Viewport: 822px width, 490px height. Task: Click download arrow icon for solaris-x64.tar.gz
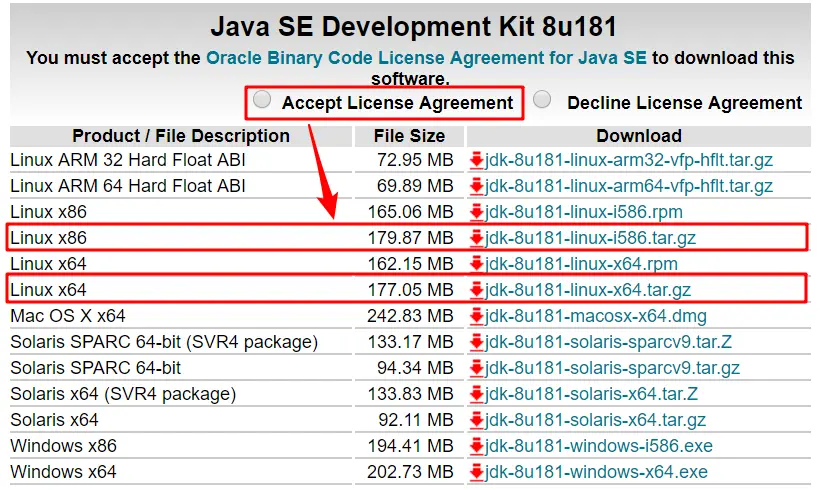[477, 420]
